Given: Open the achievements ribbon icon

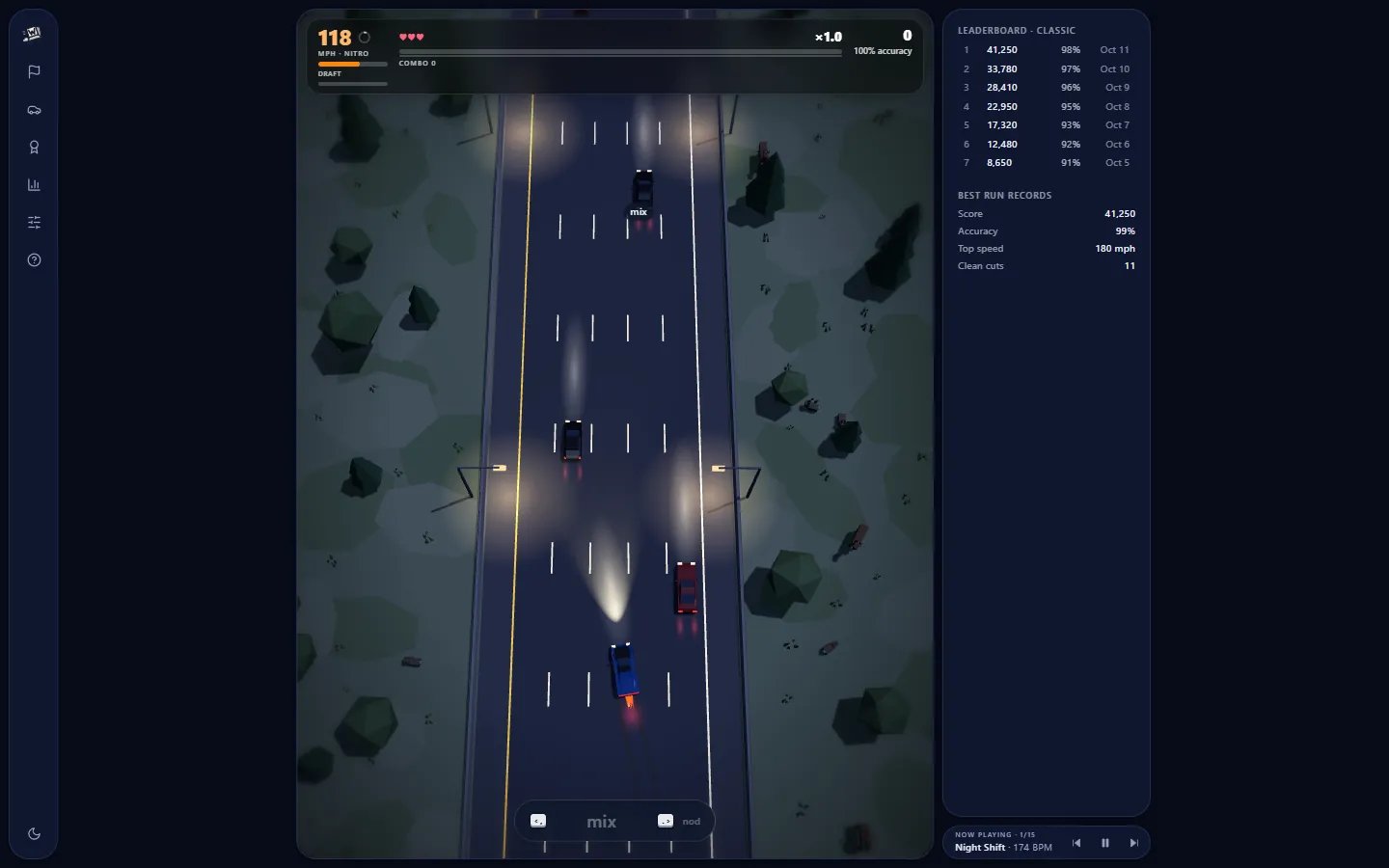Looking at the screenshot, I should [34, 148].
